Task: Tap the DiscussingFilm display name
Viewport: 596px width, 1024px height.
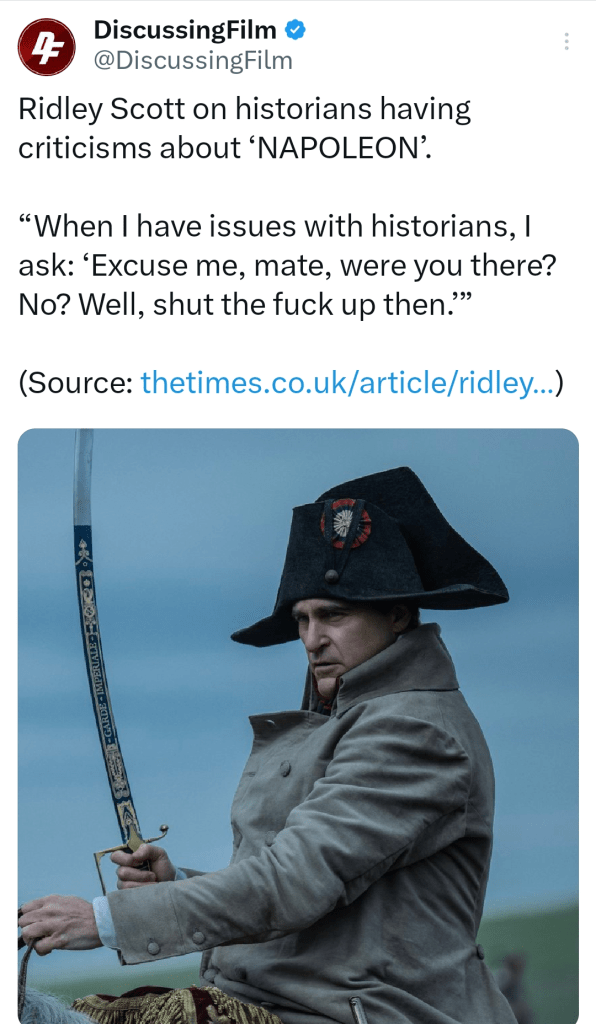Action: point(185,29)
